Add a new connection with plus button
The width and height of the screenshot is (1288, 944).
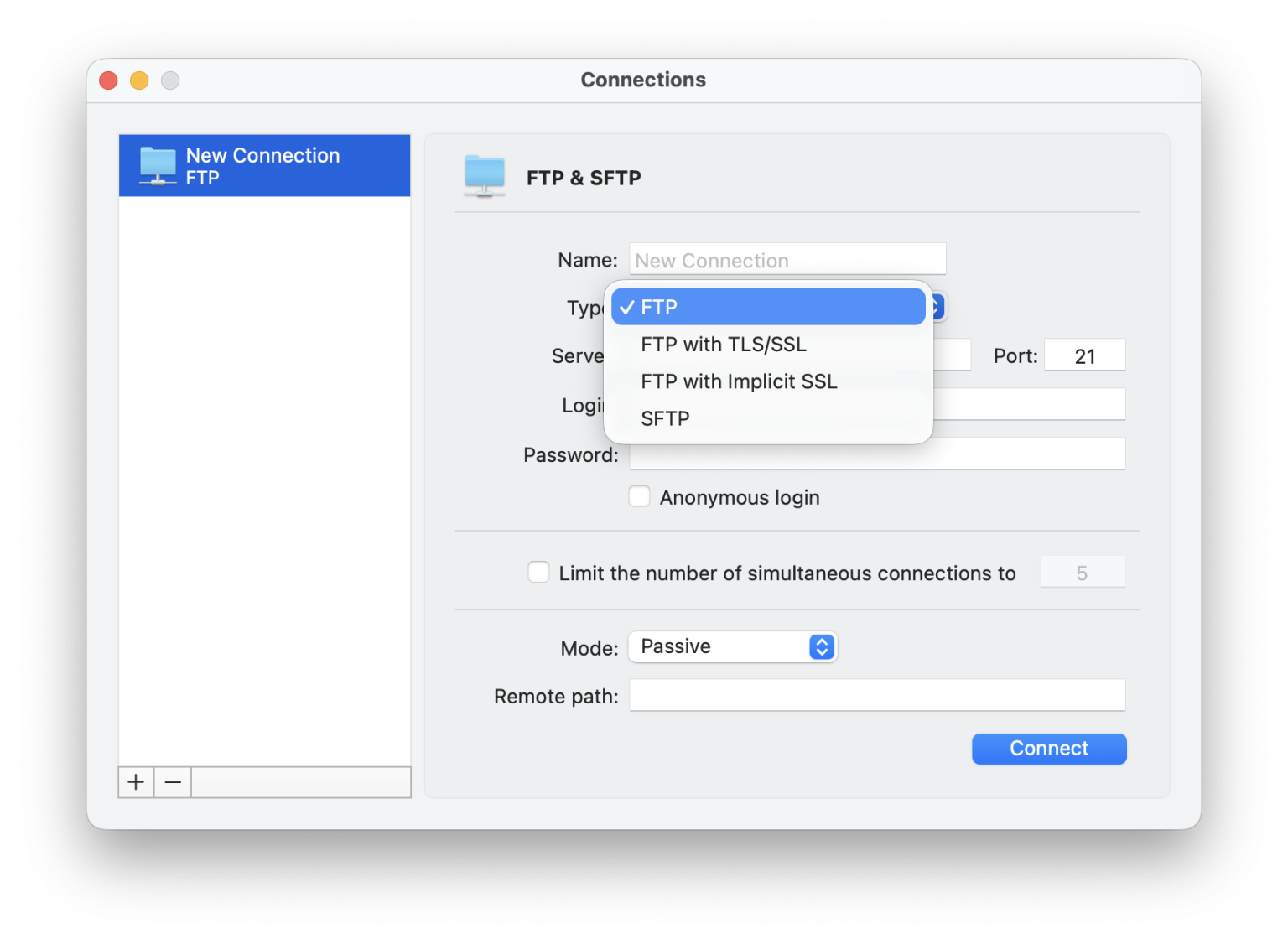[136, 782]
